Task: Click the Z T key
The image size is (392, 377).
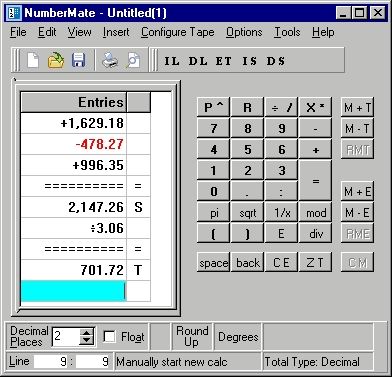Action: [x=315, y=263]
